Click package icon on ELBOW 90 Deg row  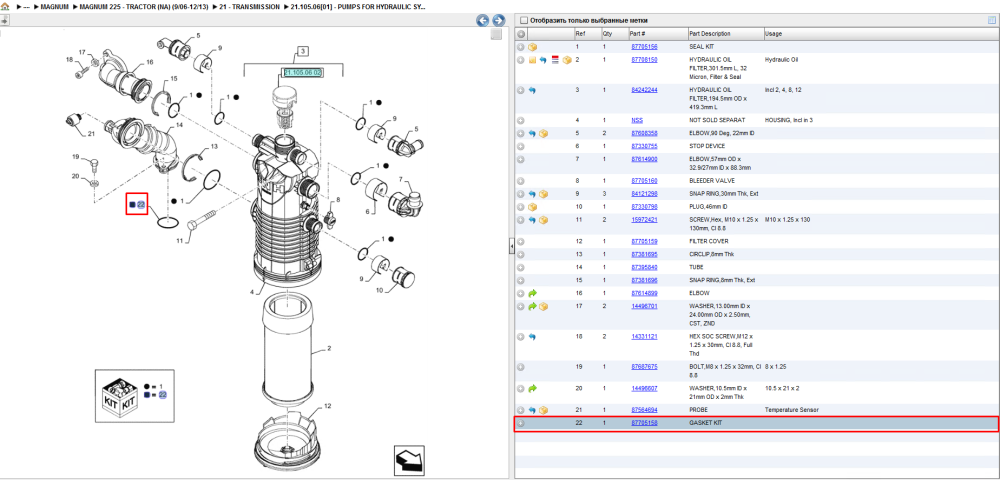pyautogui.click(x=543, y=133)
